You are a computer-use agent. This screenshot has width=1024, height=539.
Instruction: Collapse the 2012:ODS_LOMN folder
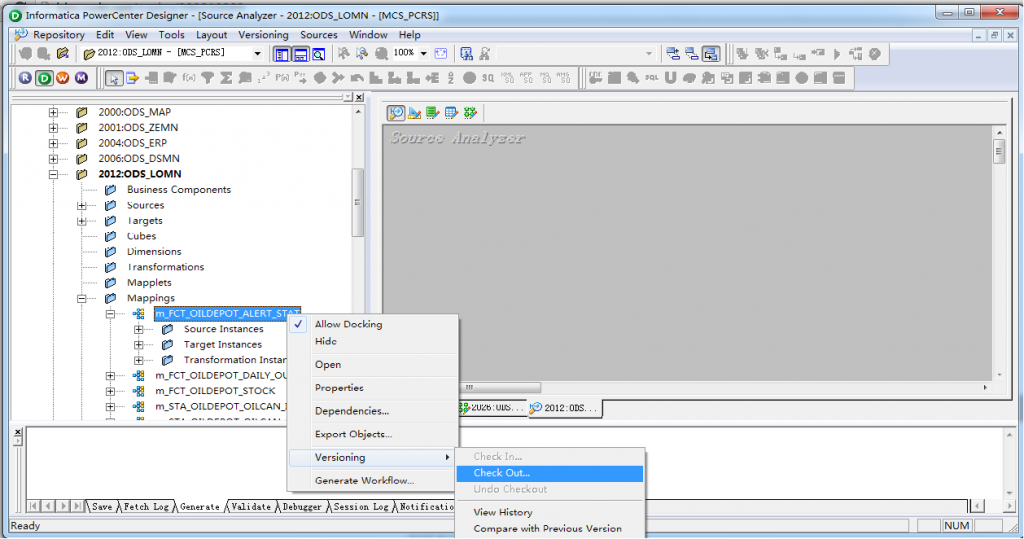pyautogui.click(x=54, y=174)
